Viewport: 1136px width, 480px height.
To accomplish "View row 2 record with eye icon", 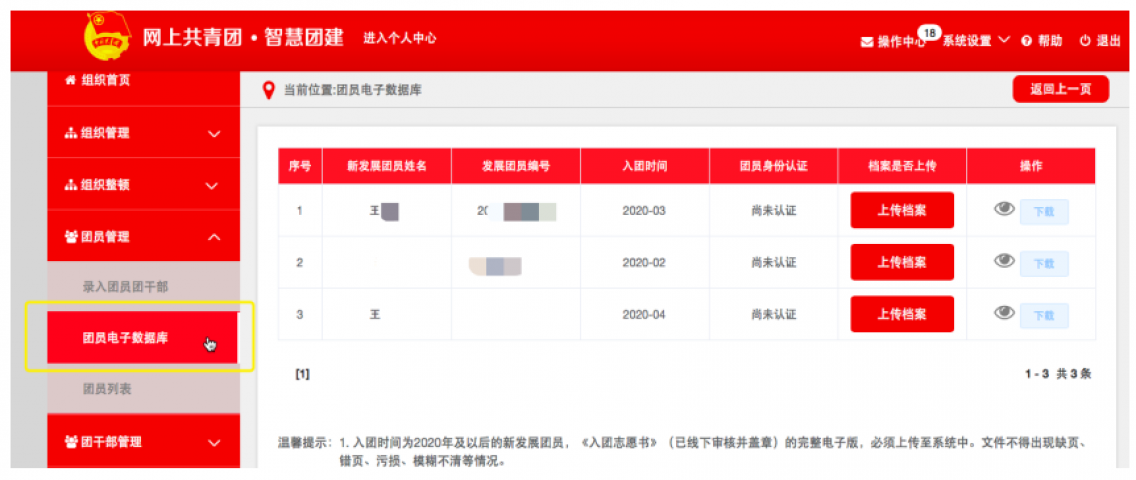I will tap(1004, 261).
